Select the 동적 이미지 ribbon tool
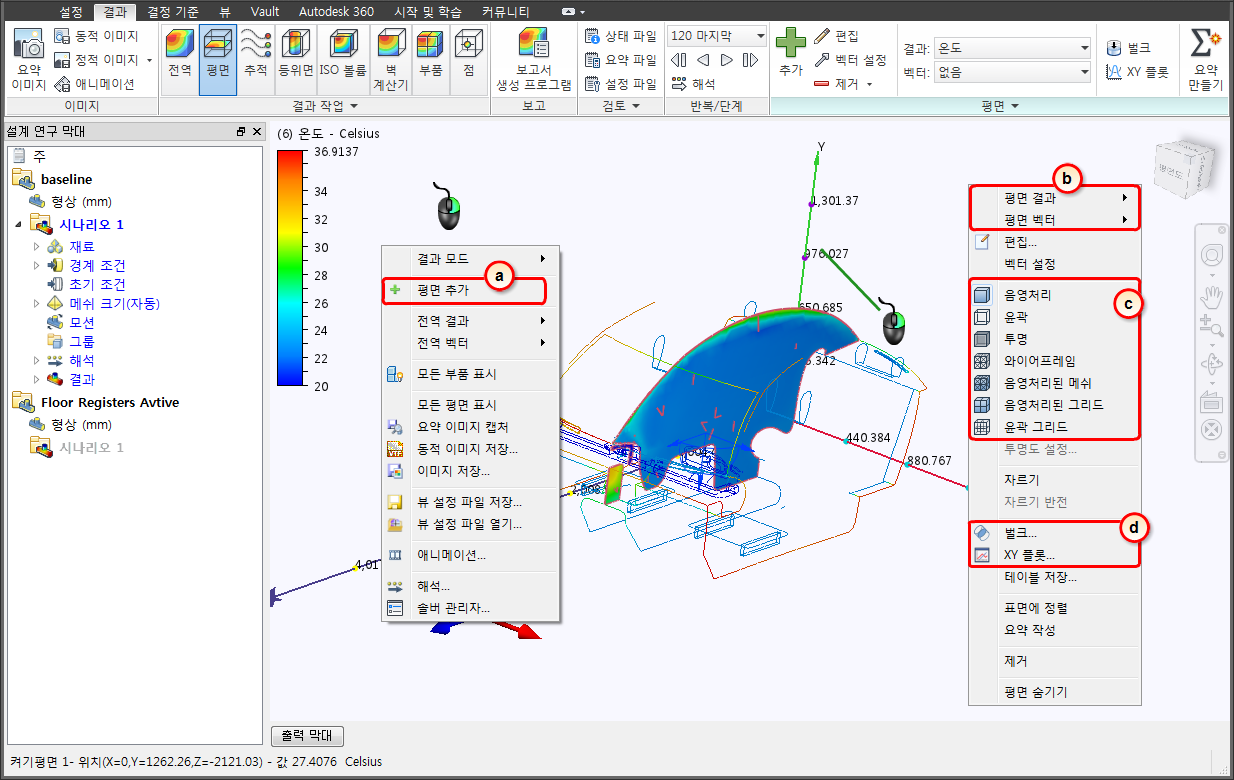This screenshot has height=780, width=1234. tap(96, 36)
